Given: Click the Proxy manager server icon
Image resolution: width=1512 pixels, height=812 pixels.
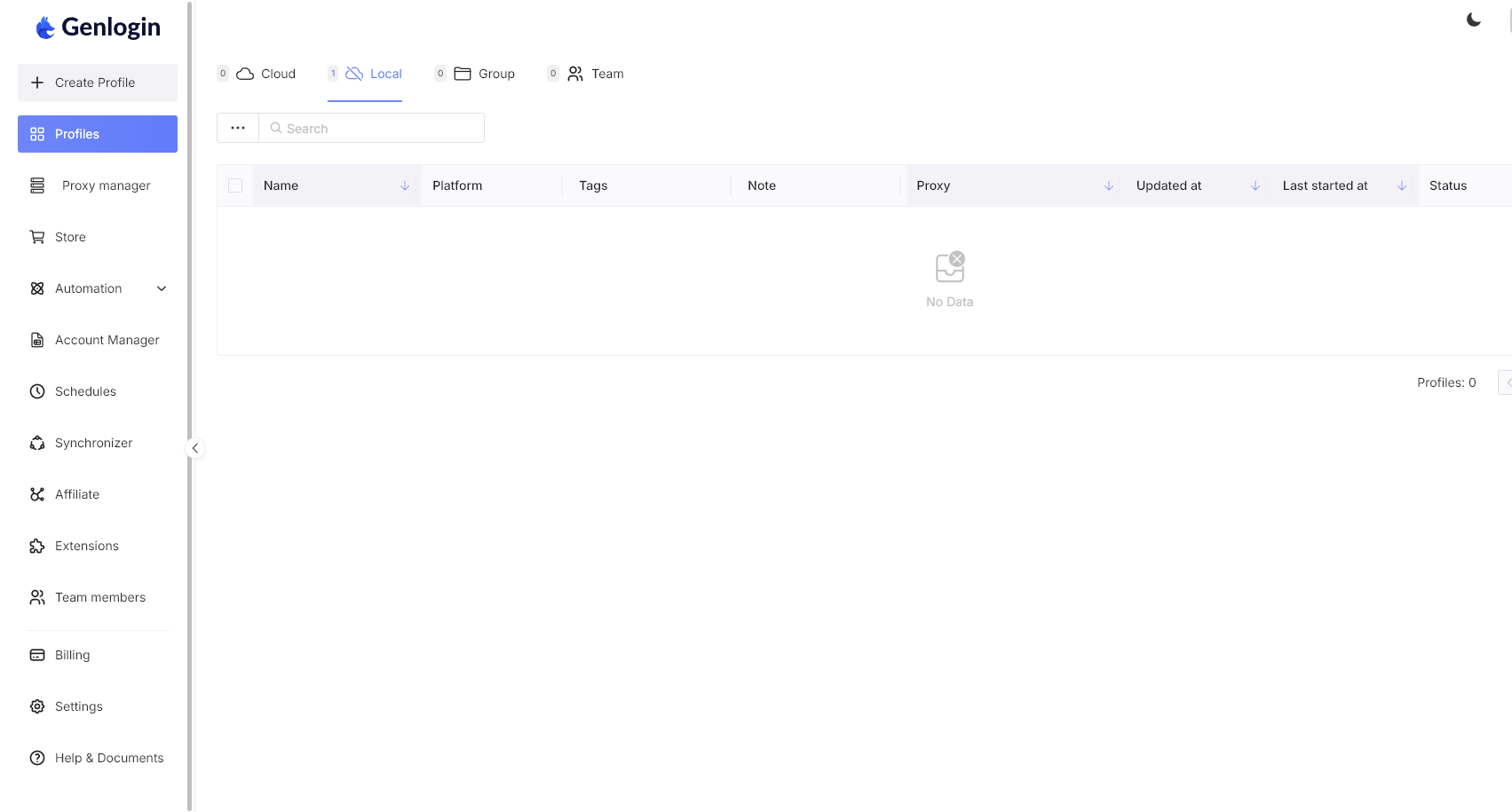Looking at the screenshot, I should [x=37, y=185].
